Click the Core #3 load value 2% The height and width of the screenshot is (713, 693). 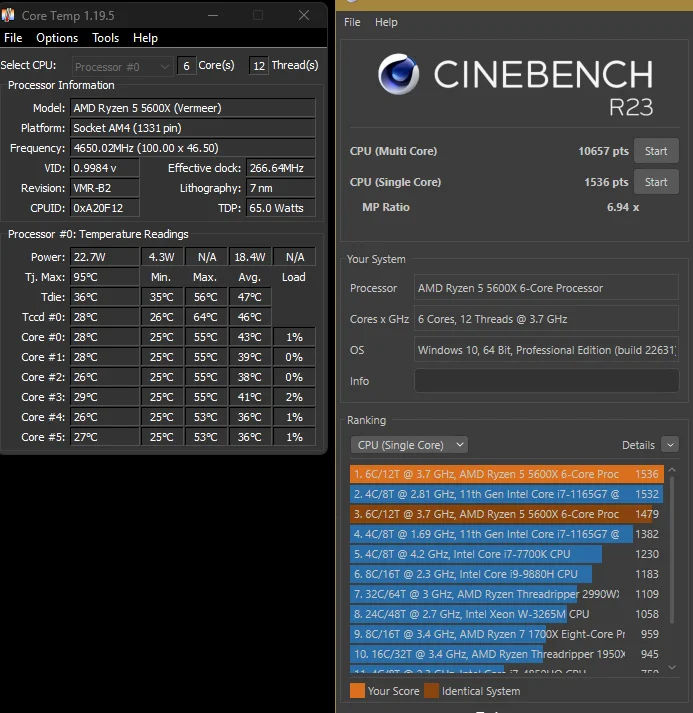pos(294,397)
